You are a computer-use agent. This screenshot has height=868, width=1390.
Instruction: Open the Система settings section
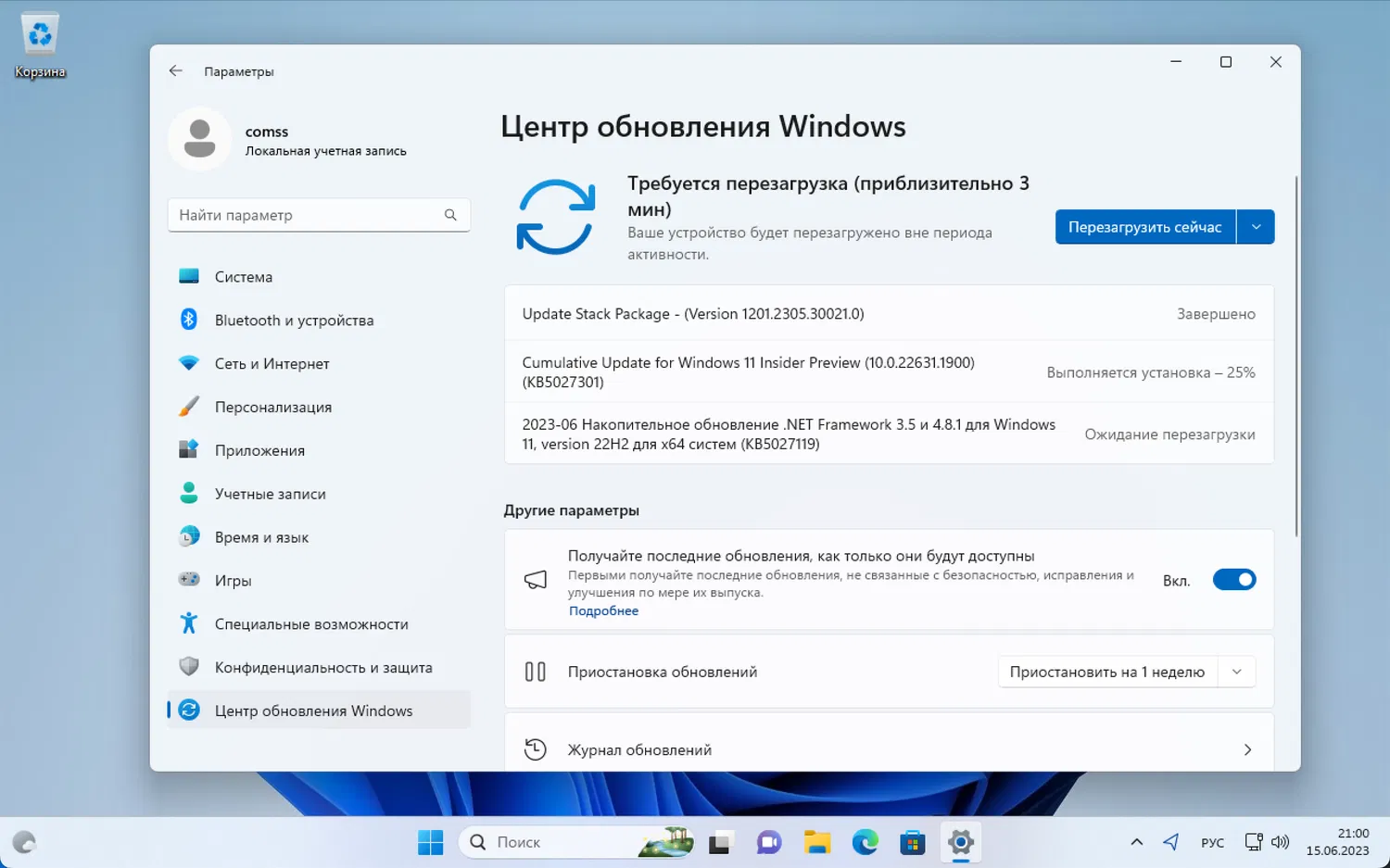pyautogui.click(x=319, y=276)
